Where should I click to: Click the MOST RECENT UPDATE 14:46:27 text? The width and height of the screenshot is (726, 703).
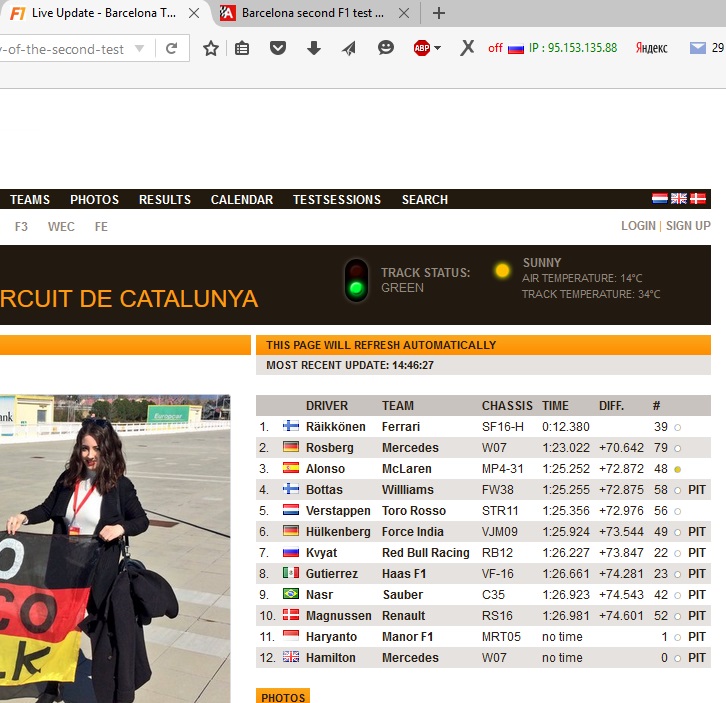coord(350,365)
